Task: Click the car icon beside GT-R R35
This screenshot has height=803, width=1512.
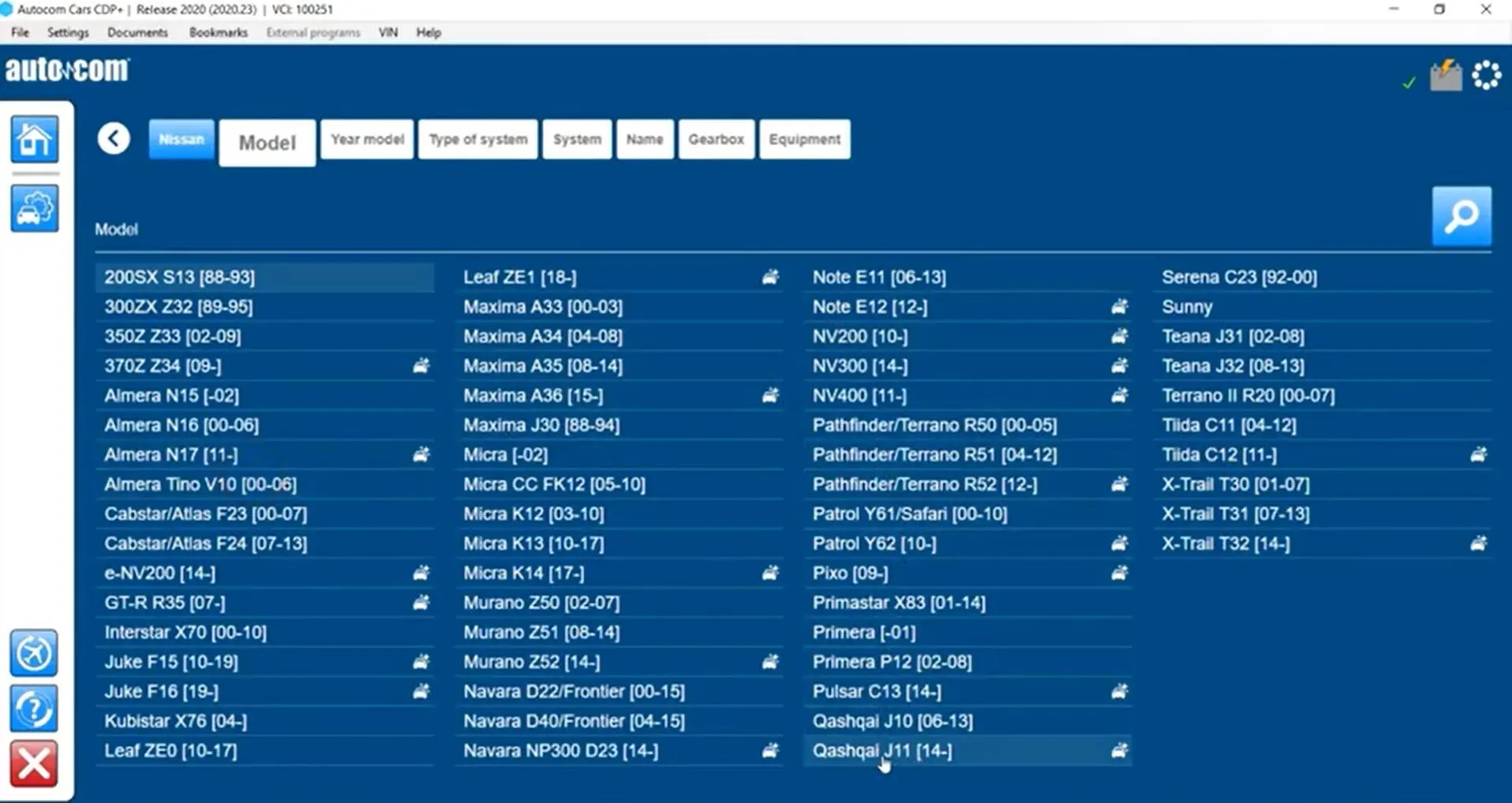Action: (x=421, y=603)
